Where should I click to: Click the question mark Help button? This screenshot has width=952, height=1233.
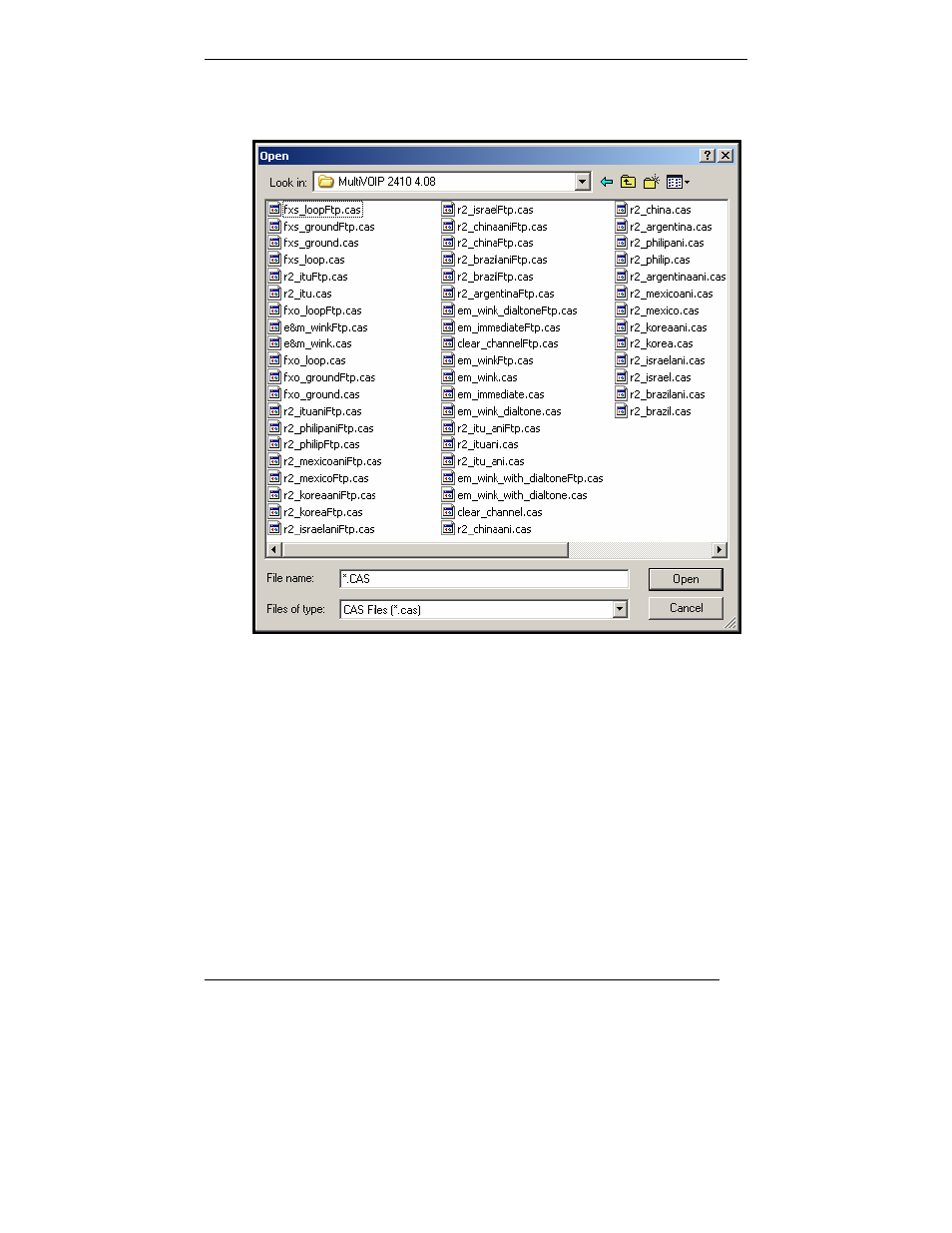708,156
